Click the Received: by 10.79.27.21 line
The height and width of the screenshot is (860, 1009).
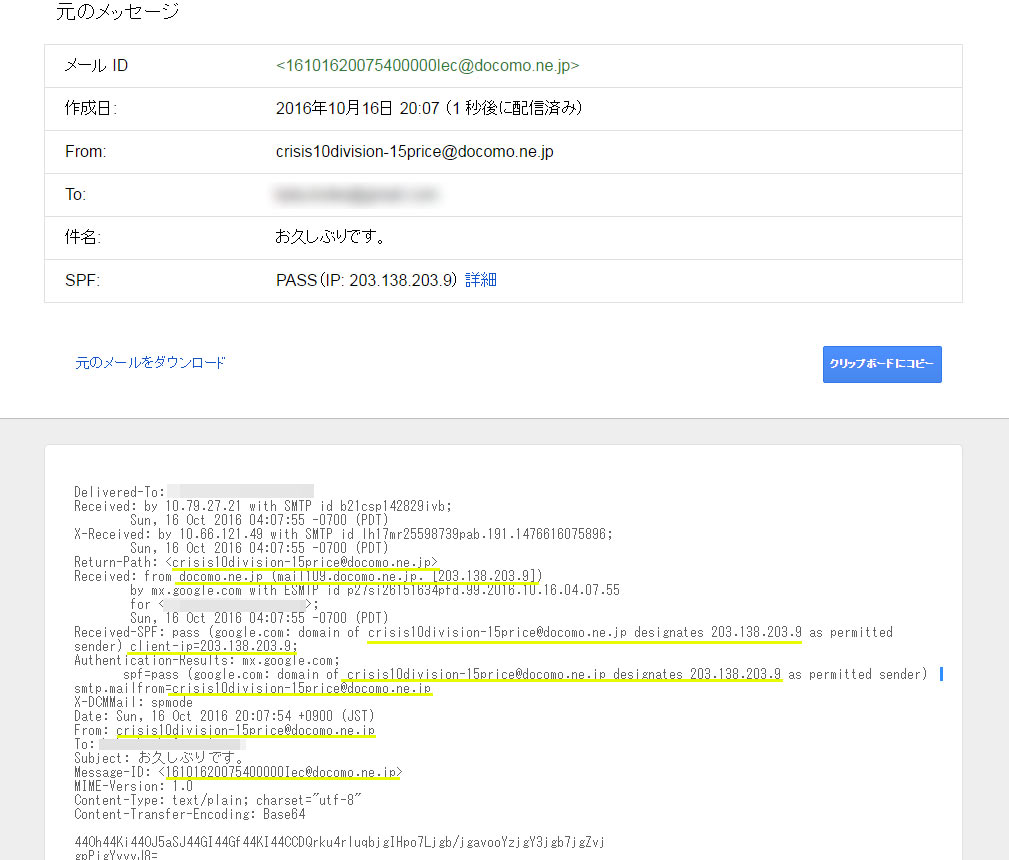click(263, 506)
